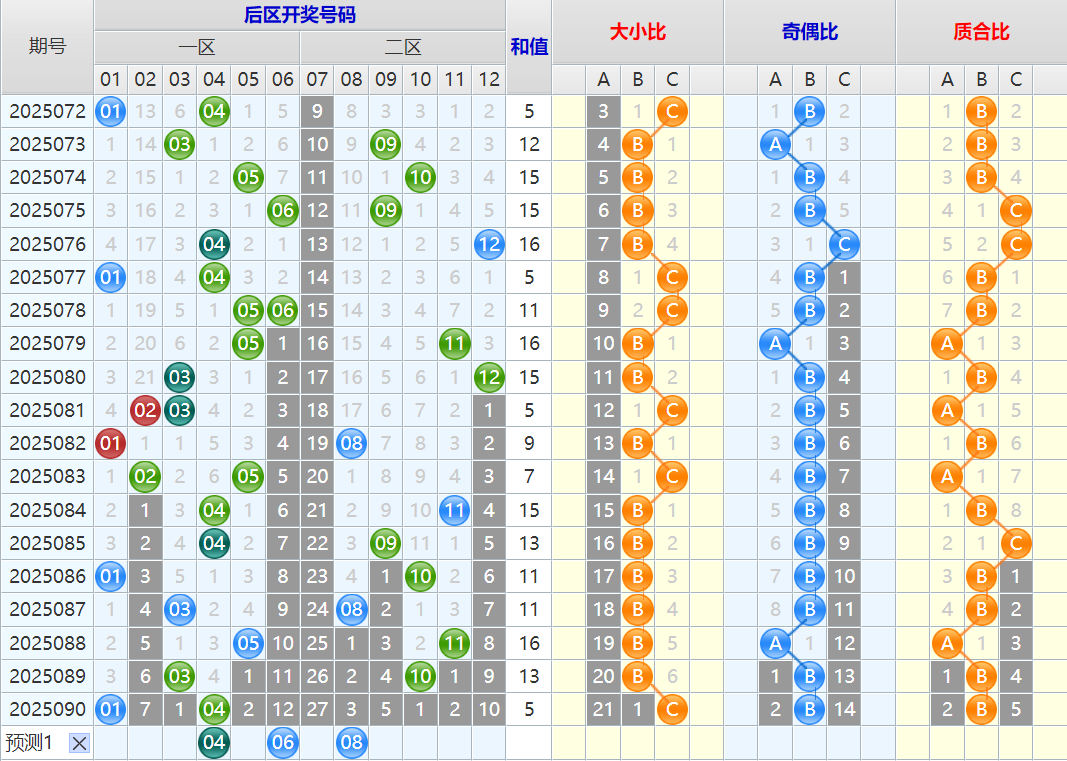This screenshot has width=1067, height=761.
Task: Click ball 08 in the 预测1 row
Action: point(351,743)
